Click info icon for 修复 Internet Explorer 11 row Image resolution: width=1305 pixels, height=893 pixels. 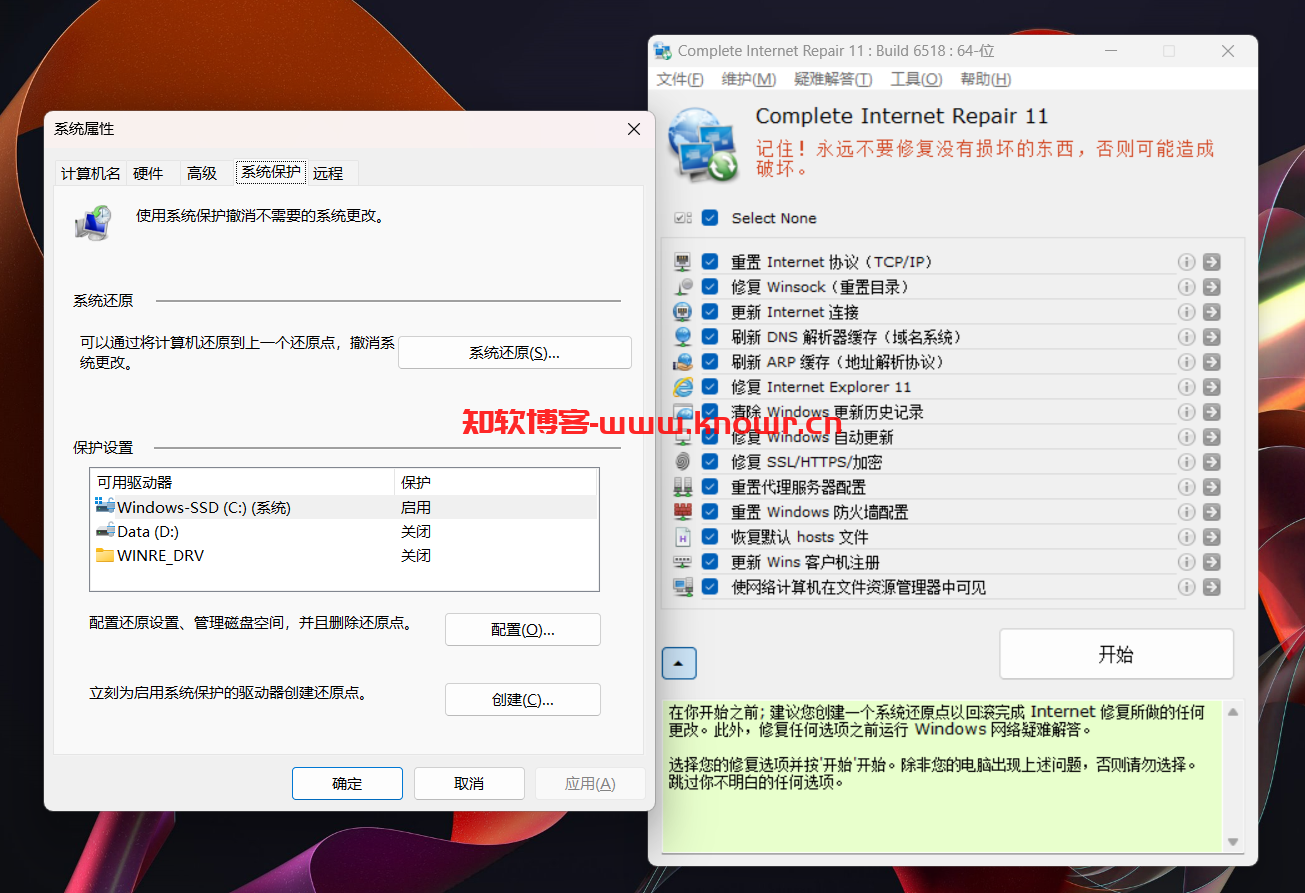(x=1187, y=387)
